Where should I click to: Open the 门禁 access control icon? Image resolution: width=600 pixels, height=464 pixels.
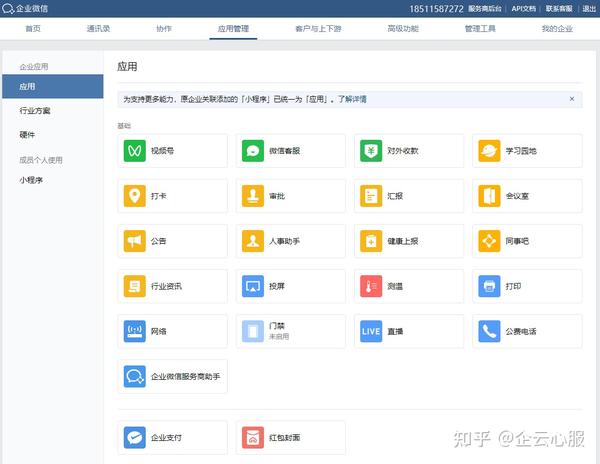(253, 331)
